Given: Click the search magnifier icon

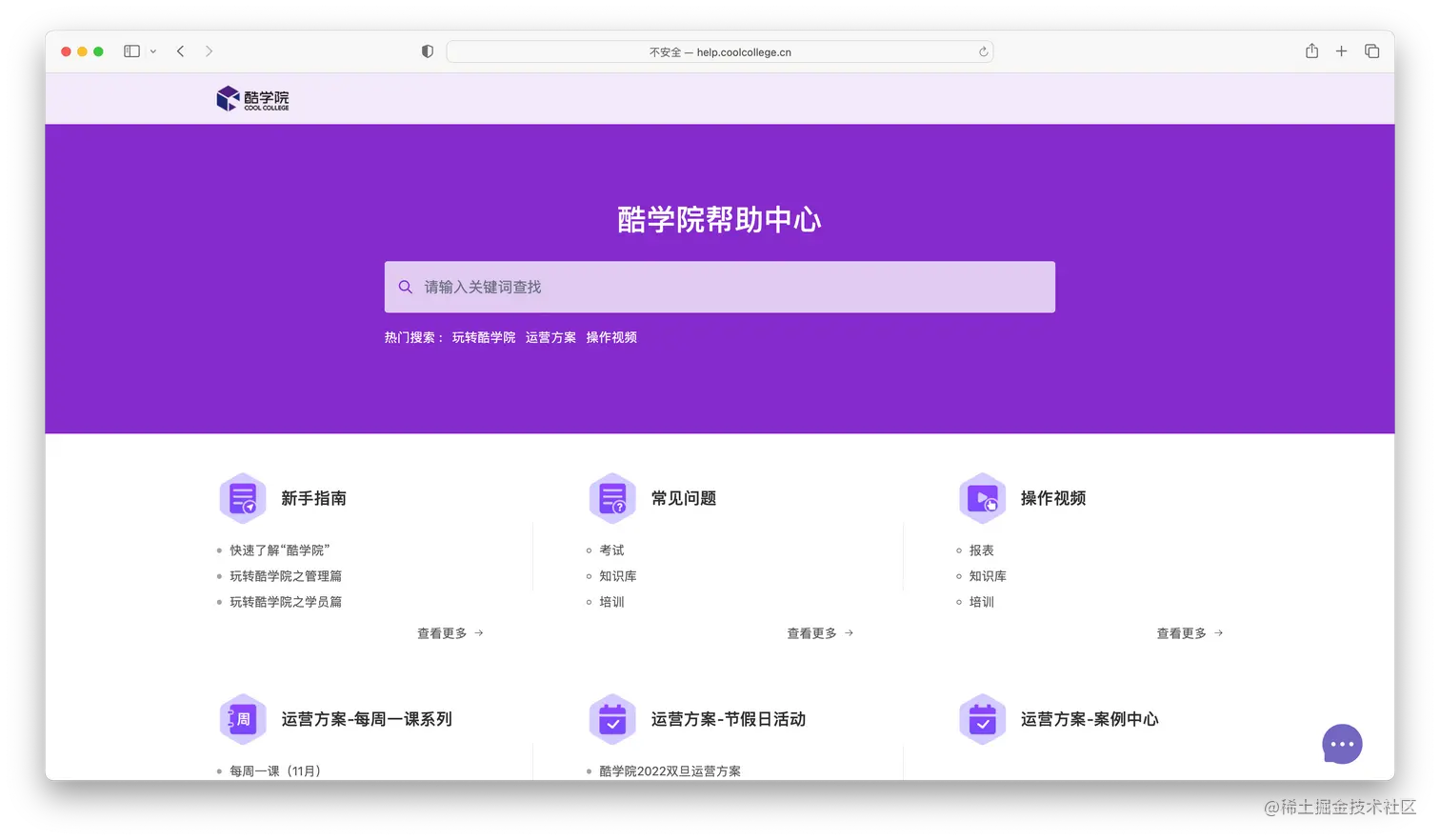Looking at the screenshot, I should tap(406, 287).
